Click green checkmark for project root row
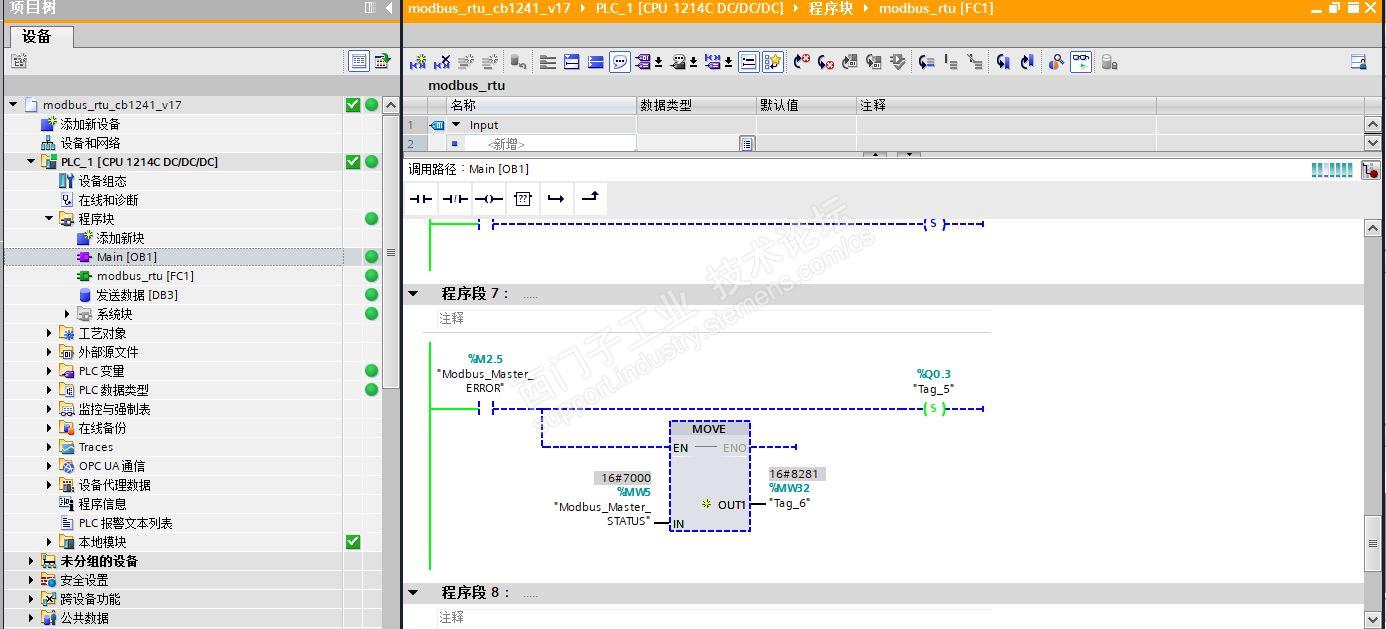The width and height of the screenshot is (1386, 629). 352,105
